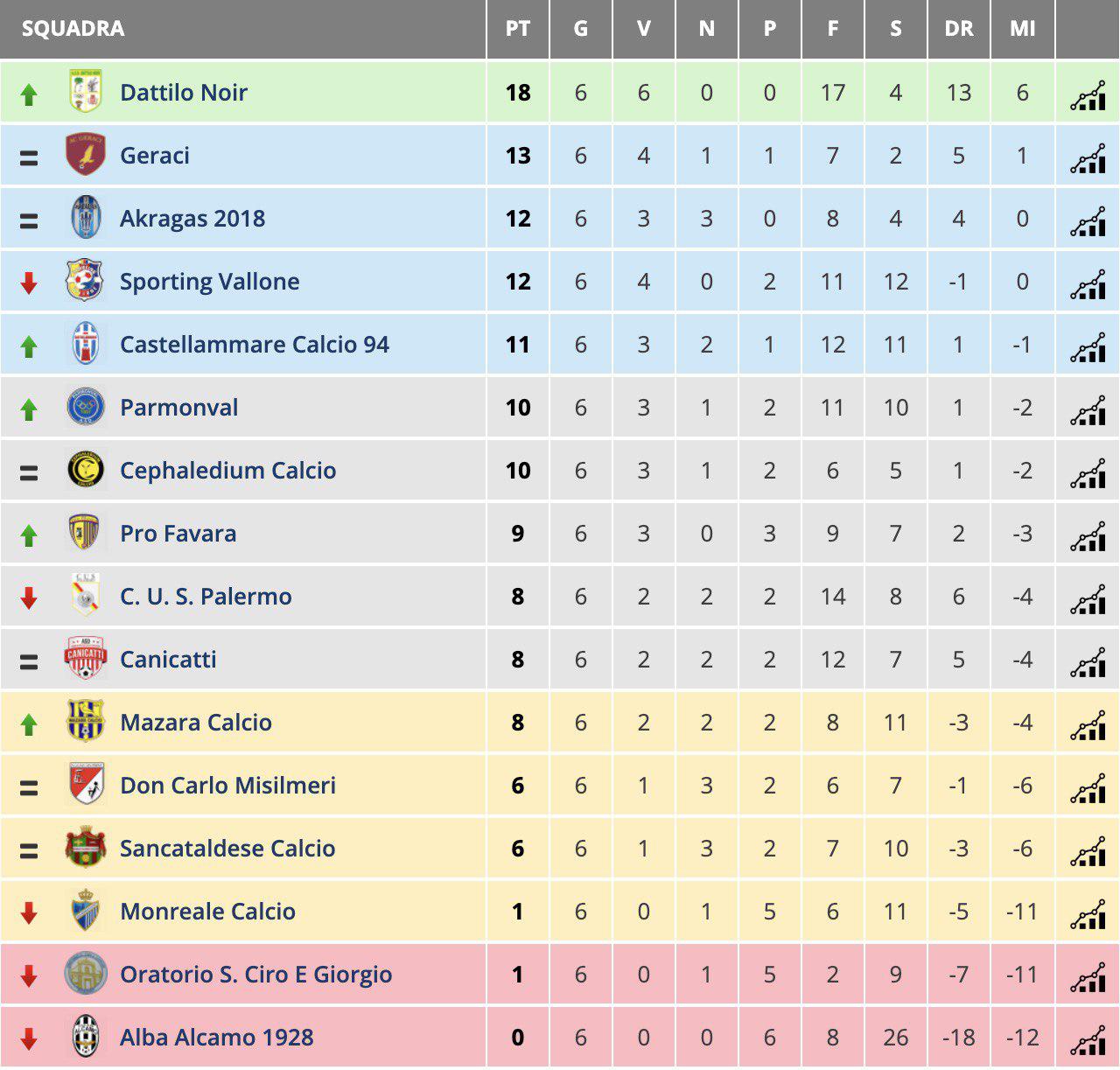Open the trend chart icon for Dattilo Noir

1088,94
